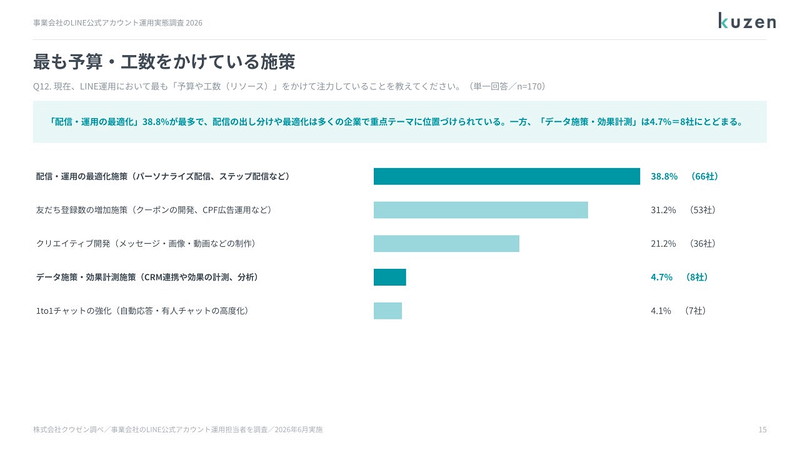Viewport: 800px width, 450px height.
Task: Click the label 1to1チャットの強化
Action: [142, 311]
